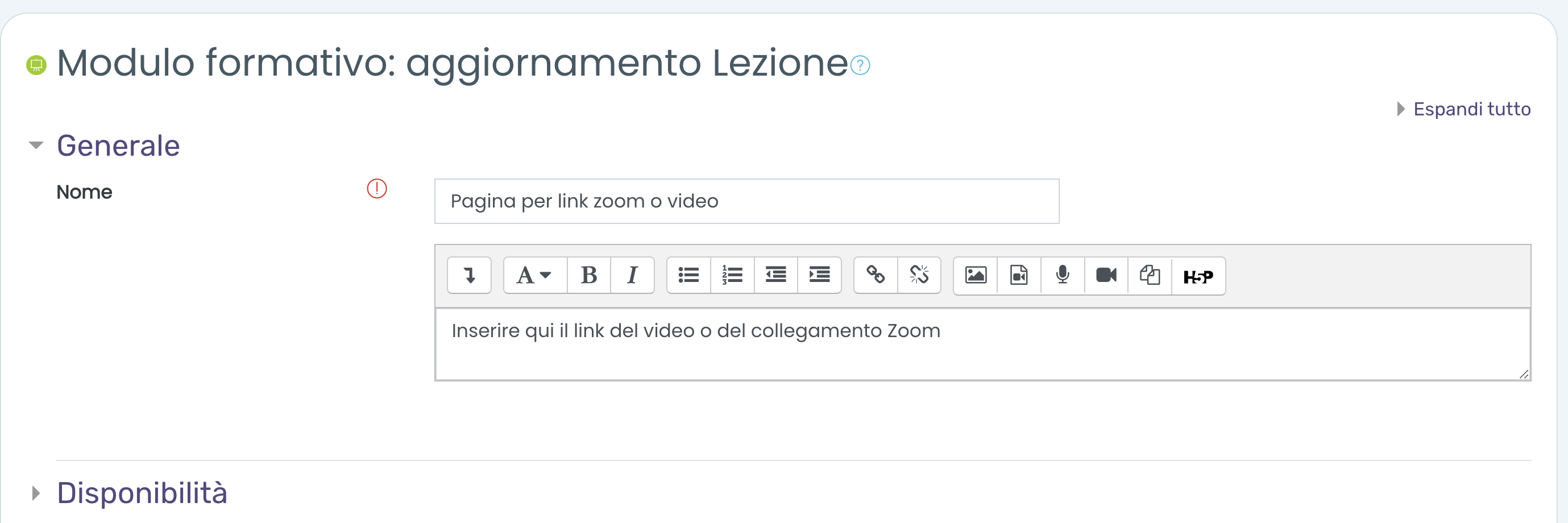The width and height of the screenshot is (1568, 523).
Task: Click the outdent button
Action: (x=776, y=275)
